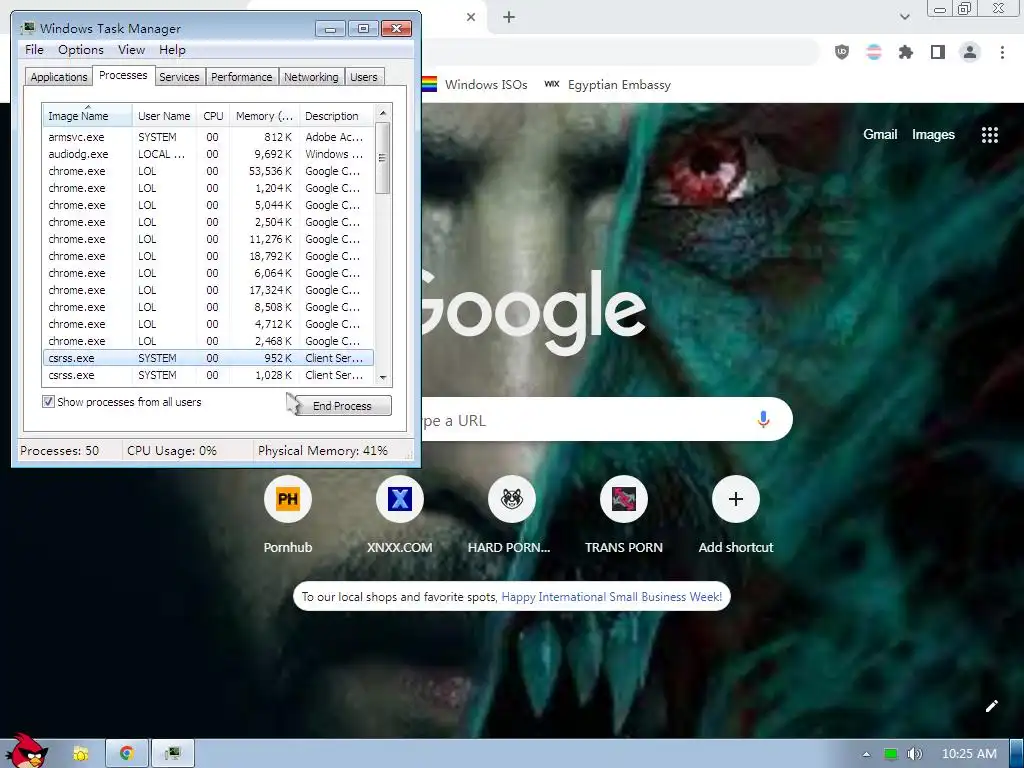Click the plus Add shortcut icon
1024x768 pixels.
pyautogui.click(x=735, y=499)
